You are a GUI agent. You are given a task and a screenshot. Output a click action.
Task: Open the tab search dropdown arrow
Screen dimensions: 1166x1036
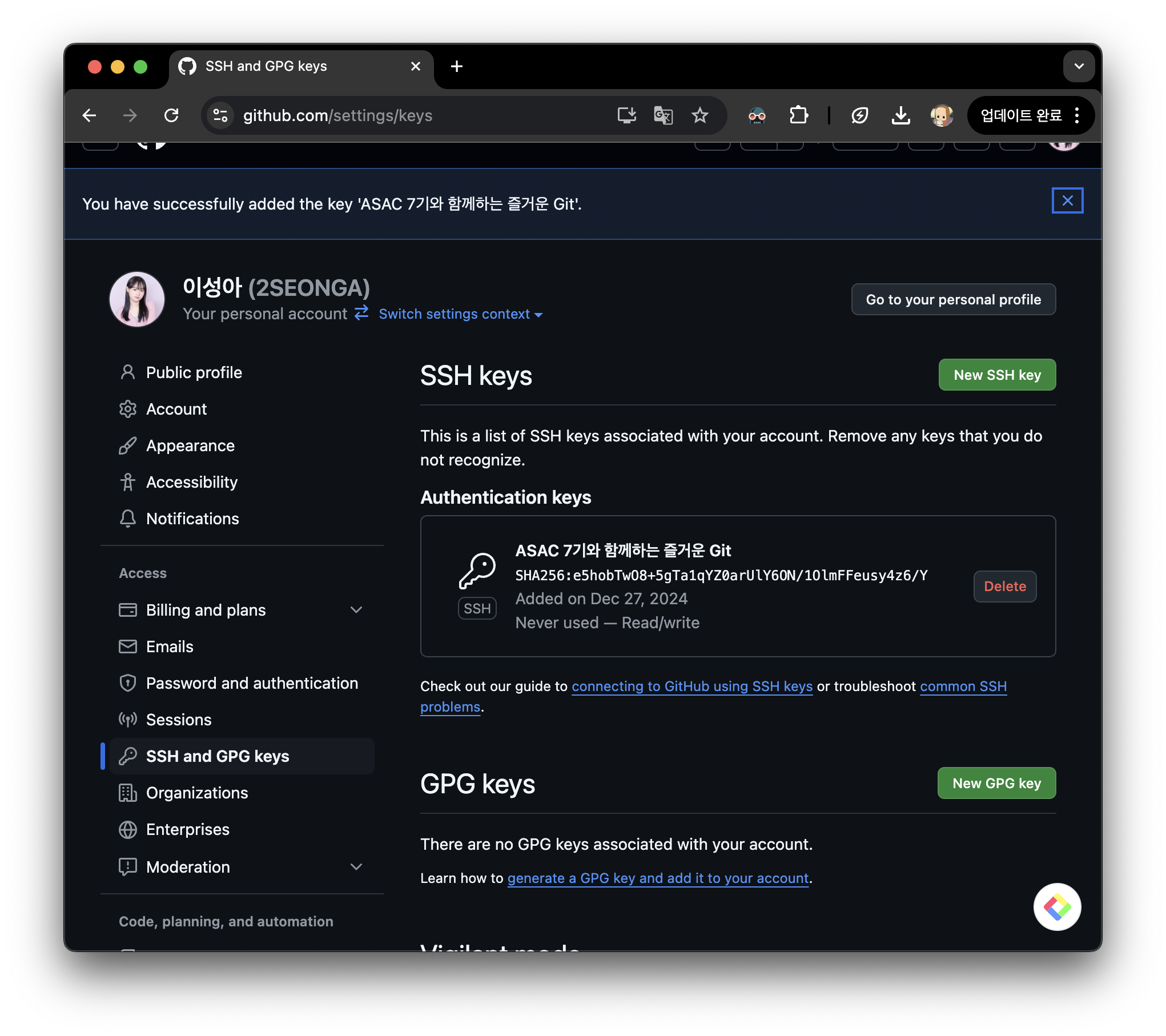(x=1079, y=66)
